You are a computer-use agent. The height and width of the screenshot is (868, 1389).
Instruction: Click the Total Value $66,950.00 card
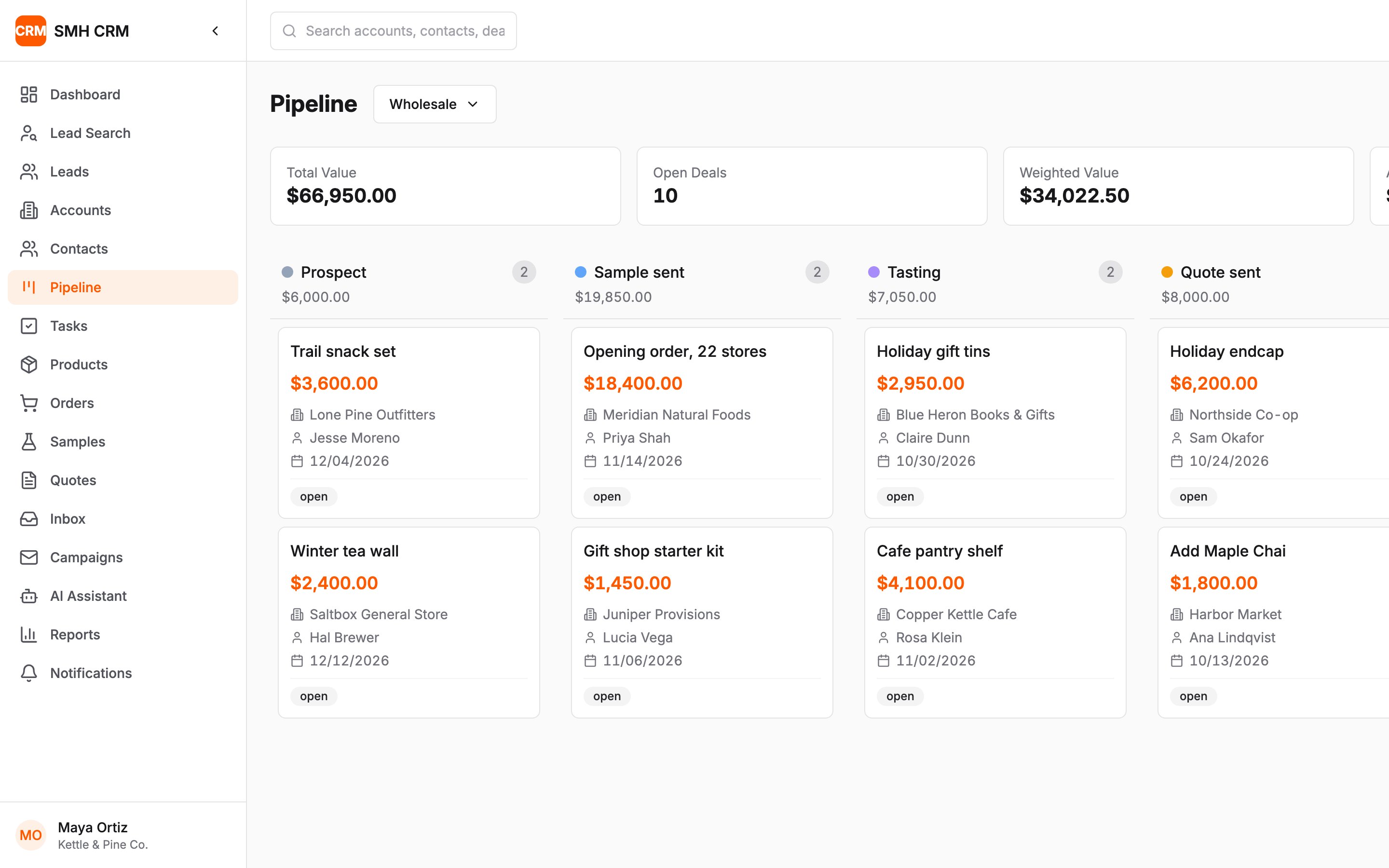pos(446,186)
